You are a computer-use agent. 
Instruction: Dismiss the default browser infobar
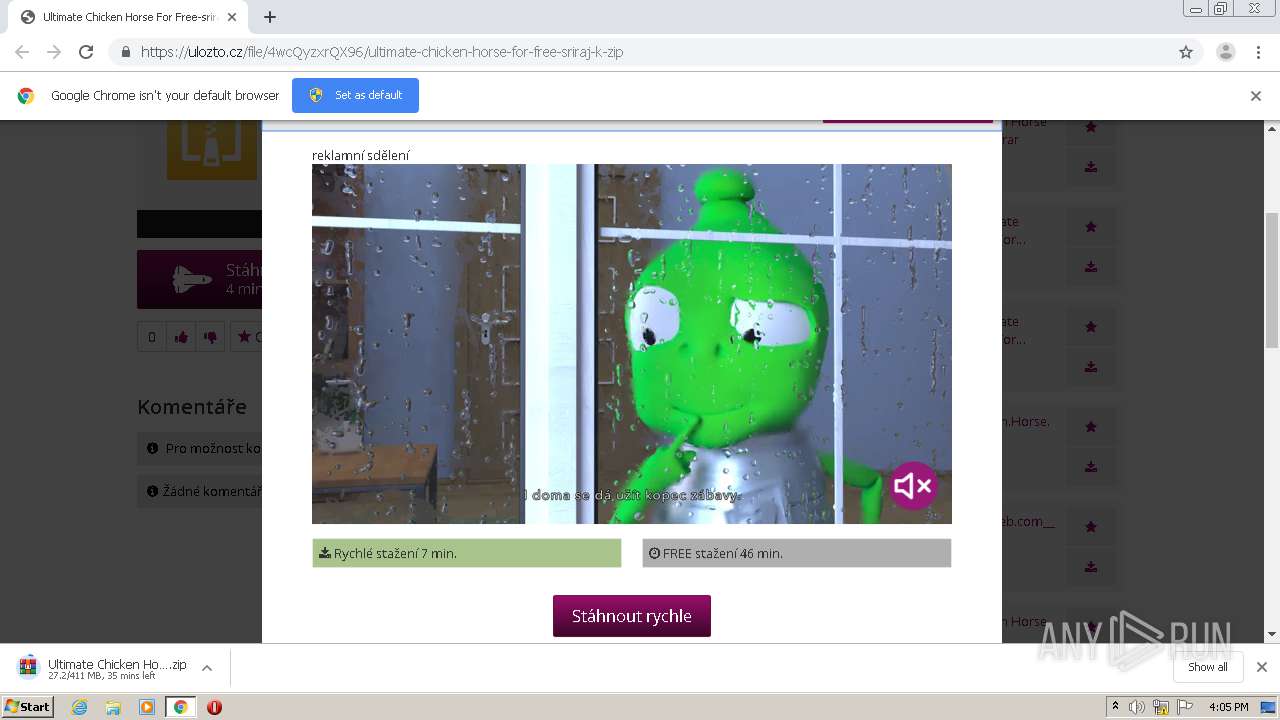tap(1256, 96)
